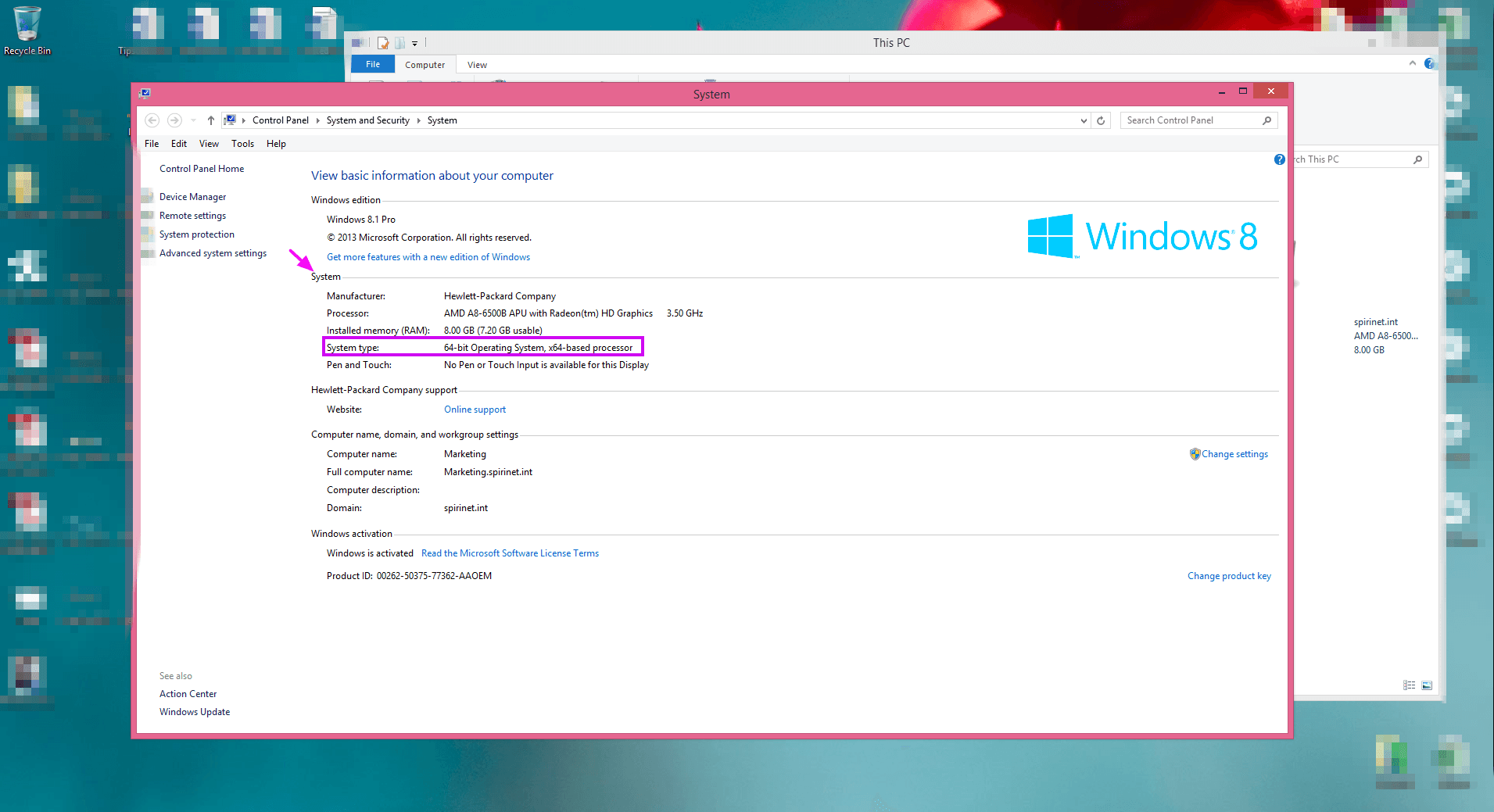Viewport: 1494px width, 812px height.
Task: Expand the chevron after System and Security
Action: (419, 120)
